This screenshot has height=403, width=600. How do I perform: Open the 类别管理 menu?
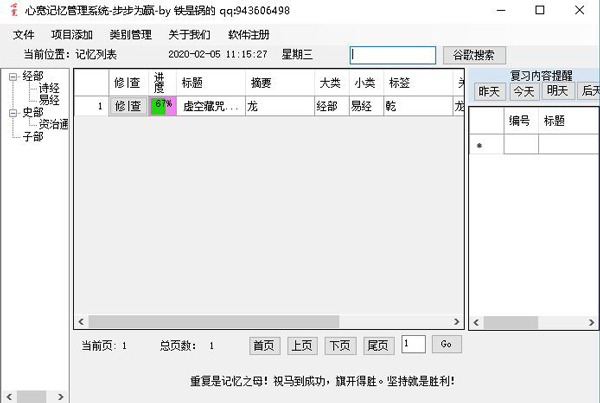(130, 35)
